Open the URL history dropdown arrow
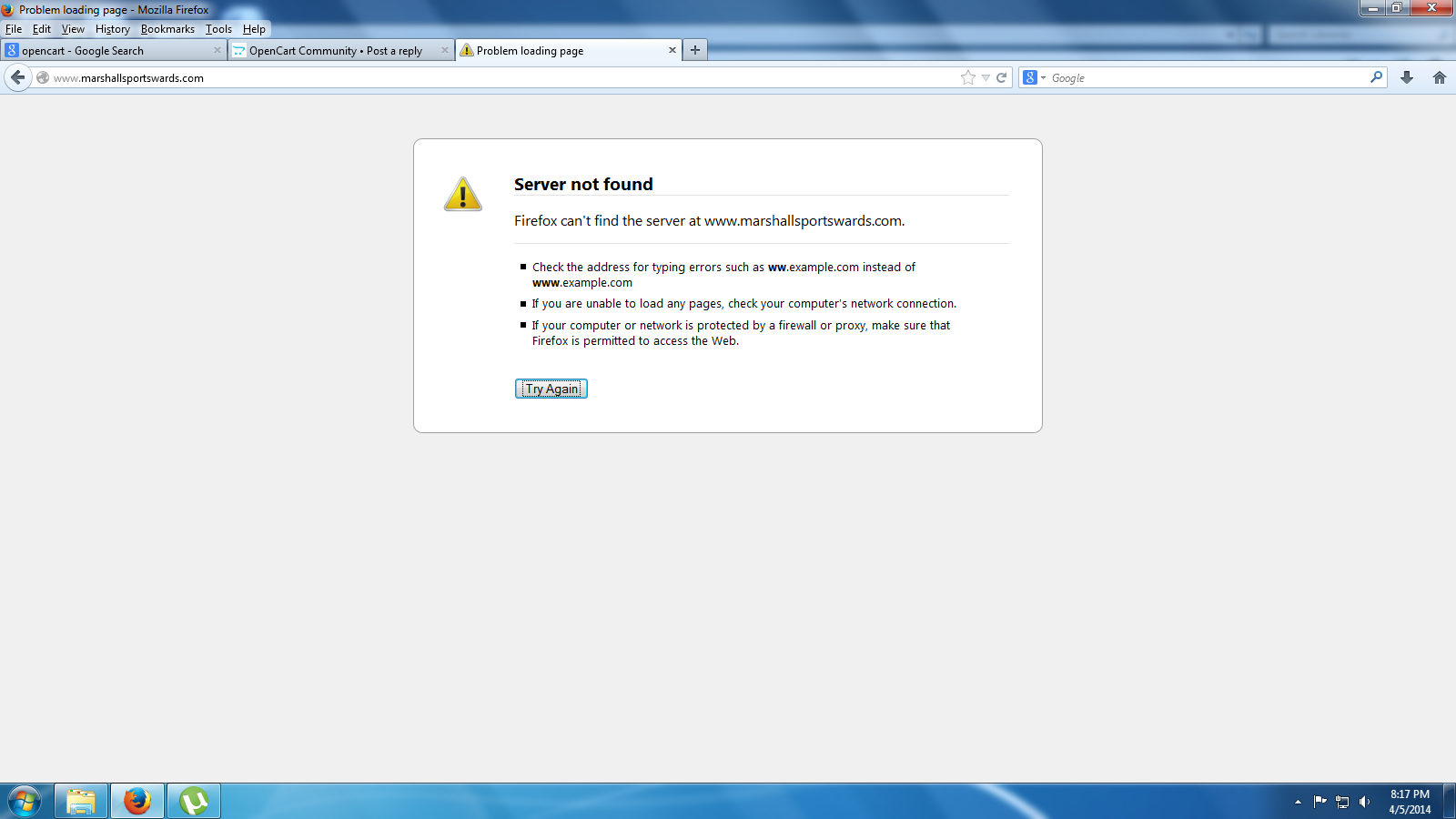Viewport: 1456px width, 819px height. (x=986, y=78)
